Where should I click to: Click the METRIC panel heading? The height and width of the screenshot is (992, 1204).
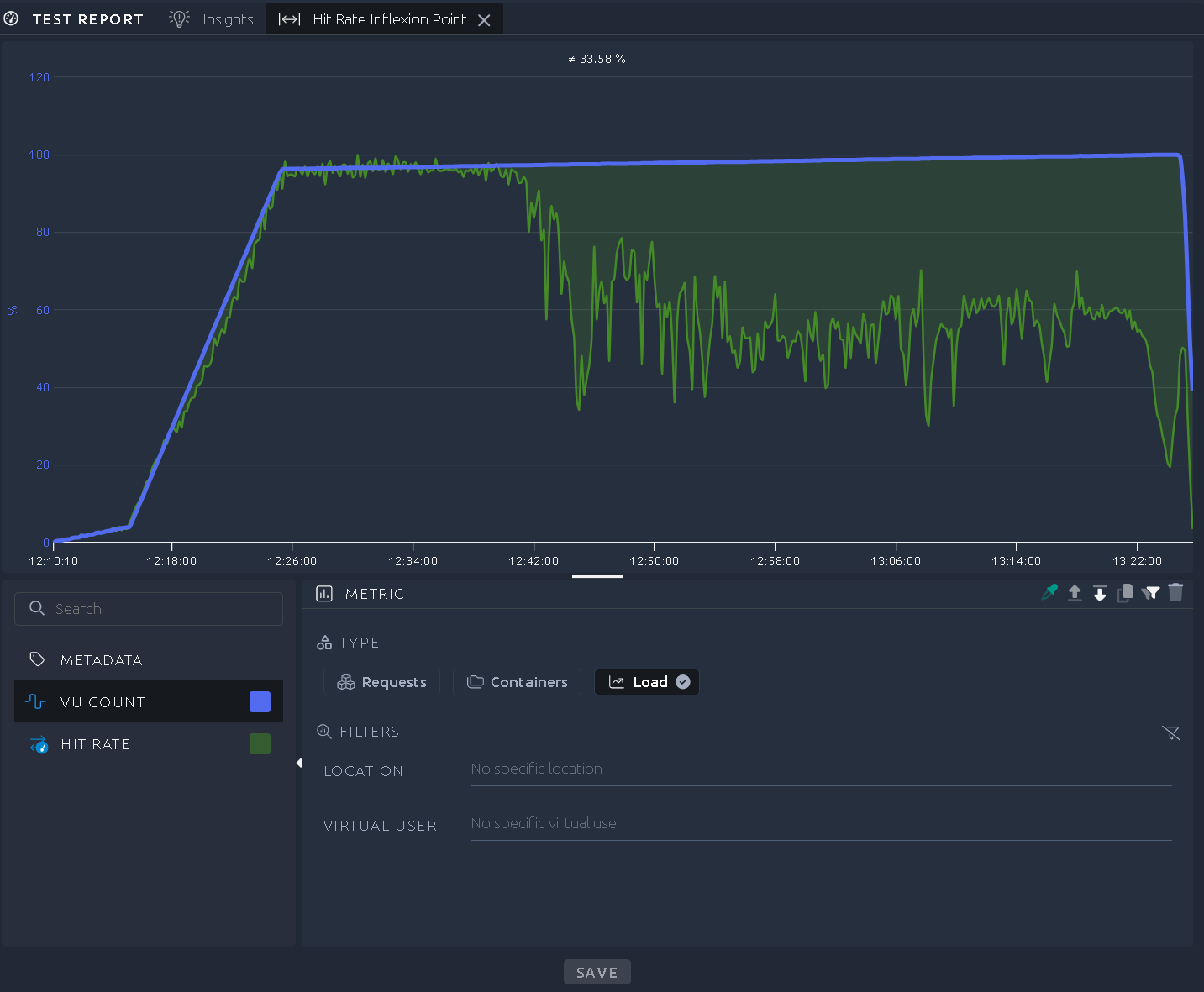pos(375,594)
